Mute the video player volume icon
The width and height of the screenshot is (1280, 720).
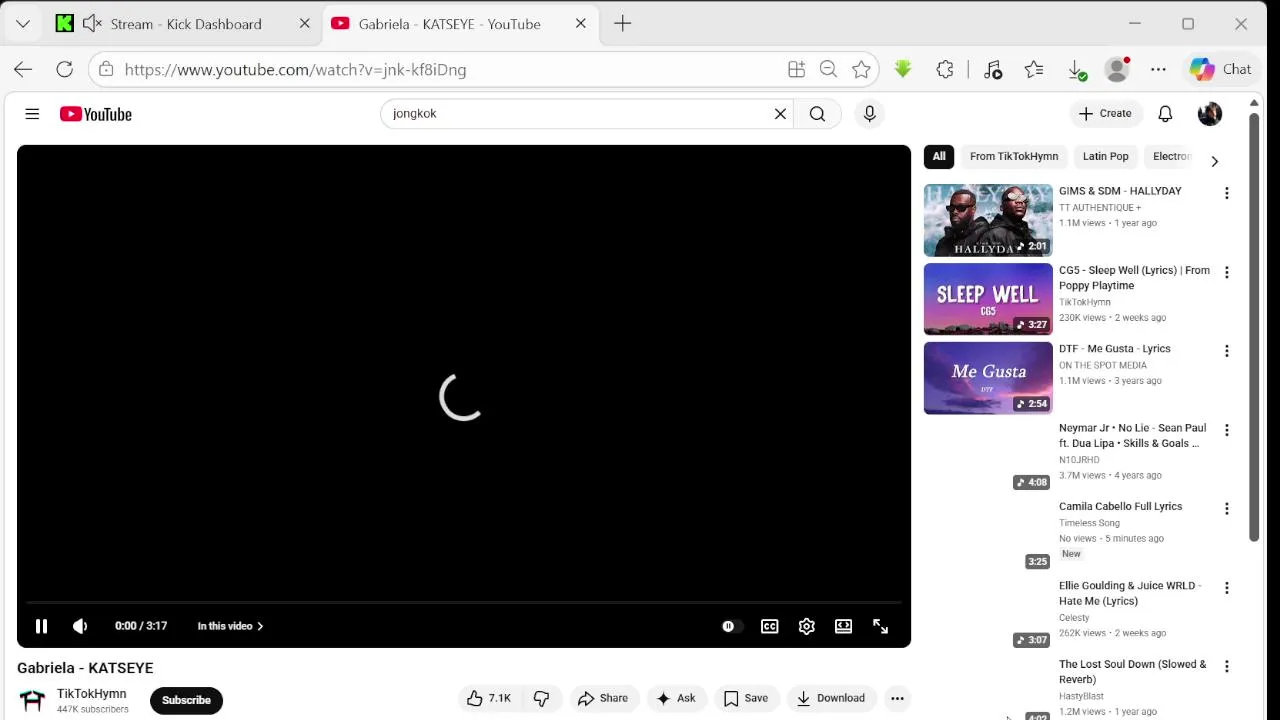[80, 626]
